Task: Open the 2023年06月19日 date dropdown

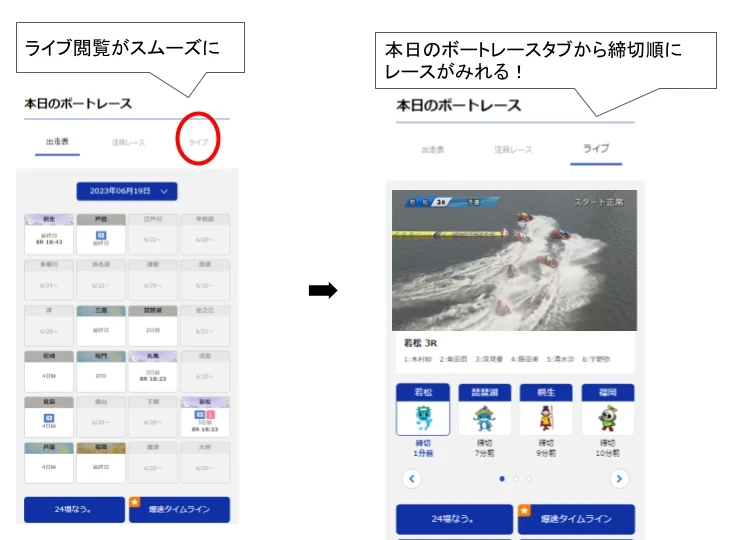Action: tap(127, 191)
